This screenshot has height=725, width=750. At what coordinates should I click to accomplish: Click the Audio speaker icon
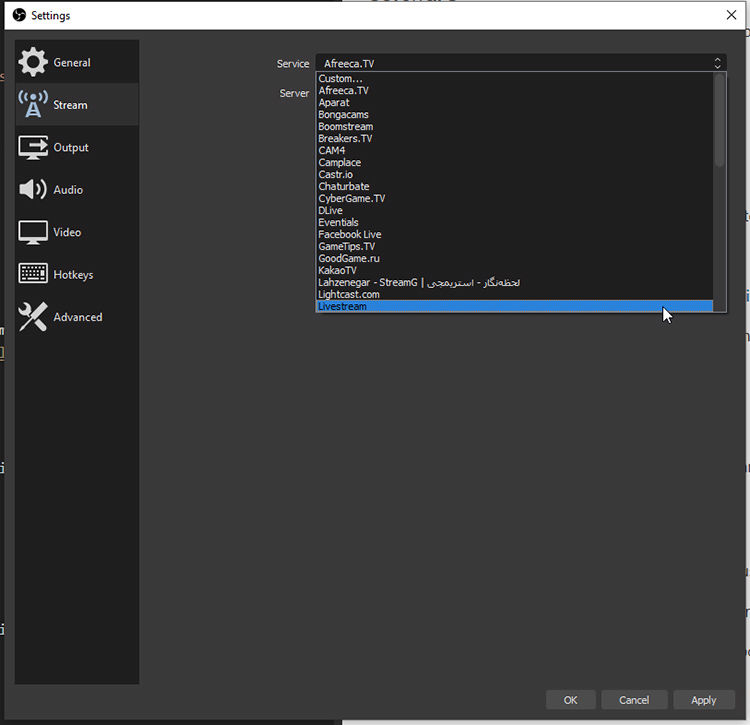(33, 189)
